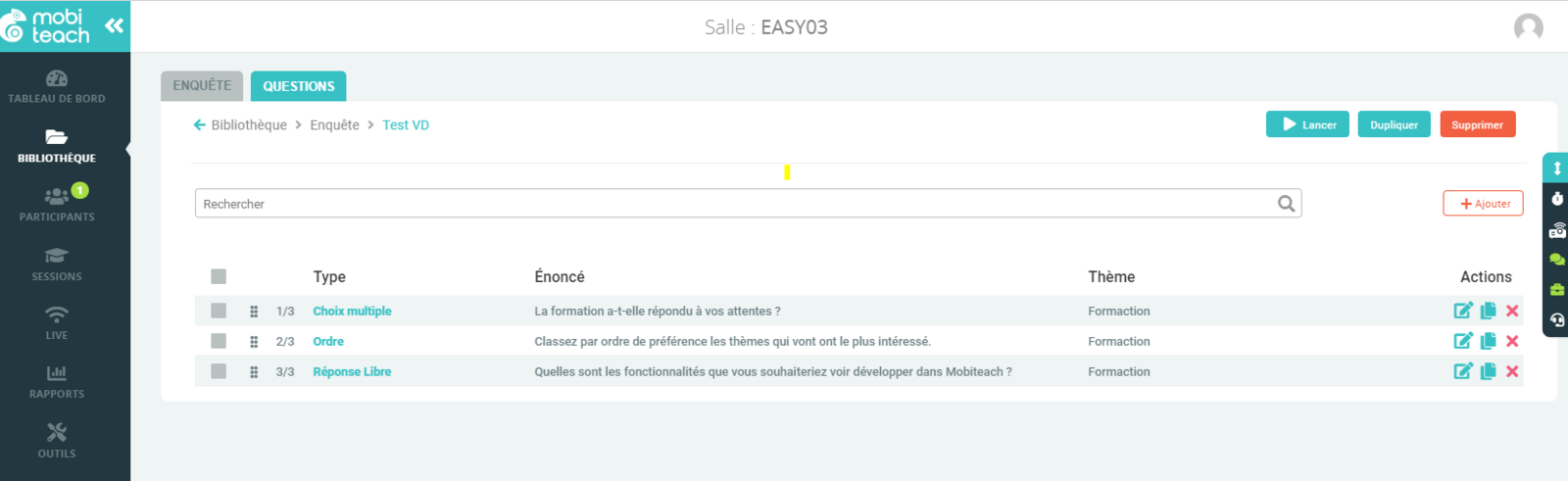Image resolution: width=1568 pixels, height=481 pixels.
Task: Open Sessions in sidebar
Action: [x=57, y=265]
